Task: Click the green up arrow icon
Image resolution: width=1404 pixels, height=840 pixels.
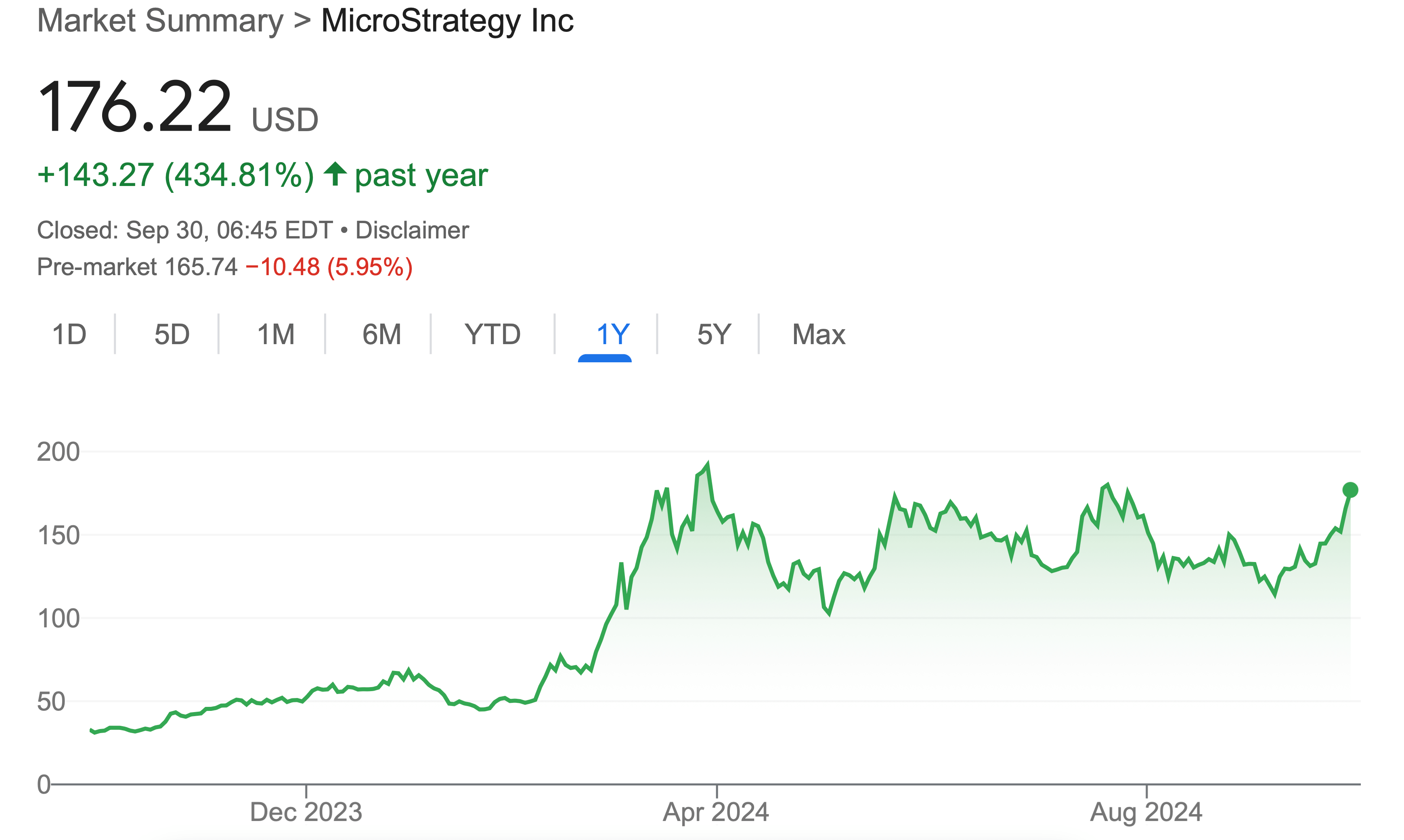Action: point(335,173)
